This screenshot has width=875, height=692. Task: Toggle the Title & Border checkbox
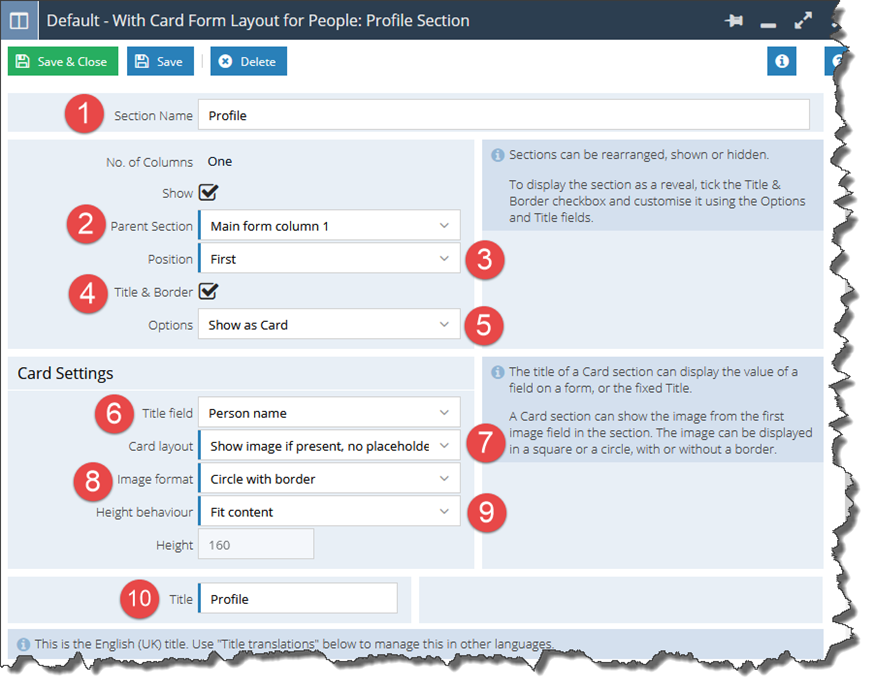tap(209, 291)
